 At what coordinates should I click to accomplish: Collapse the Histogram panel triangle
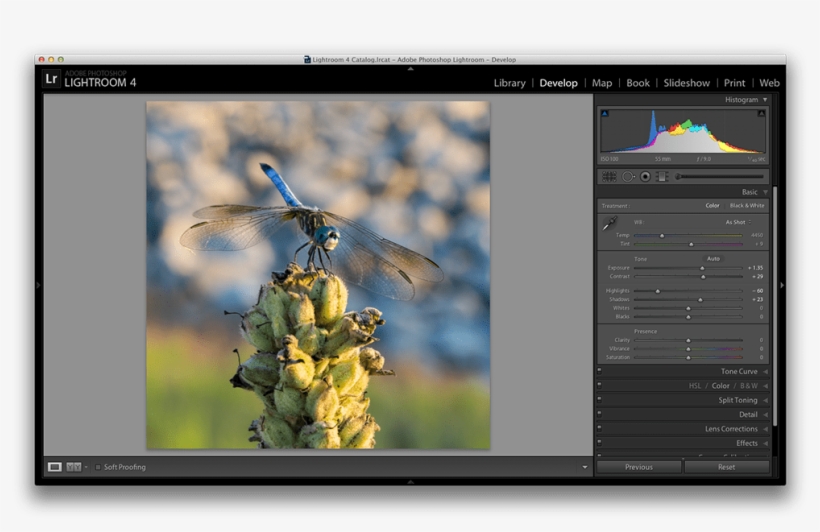[x=765, y=99]
